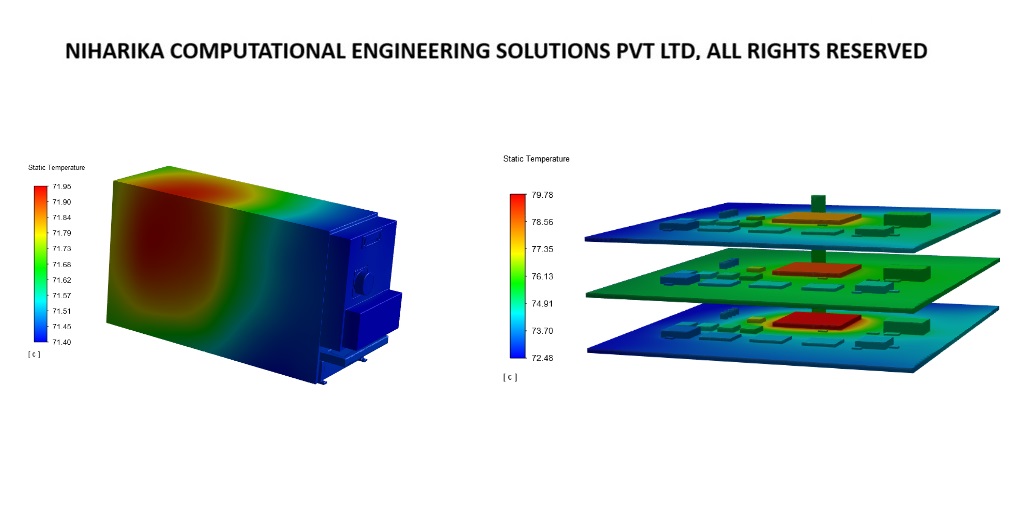
Task: Click the round connector on enclosure front panel
Action: click(x=363, y=283)
